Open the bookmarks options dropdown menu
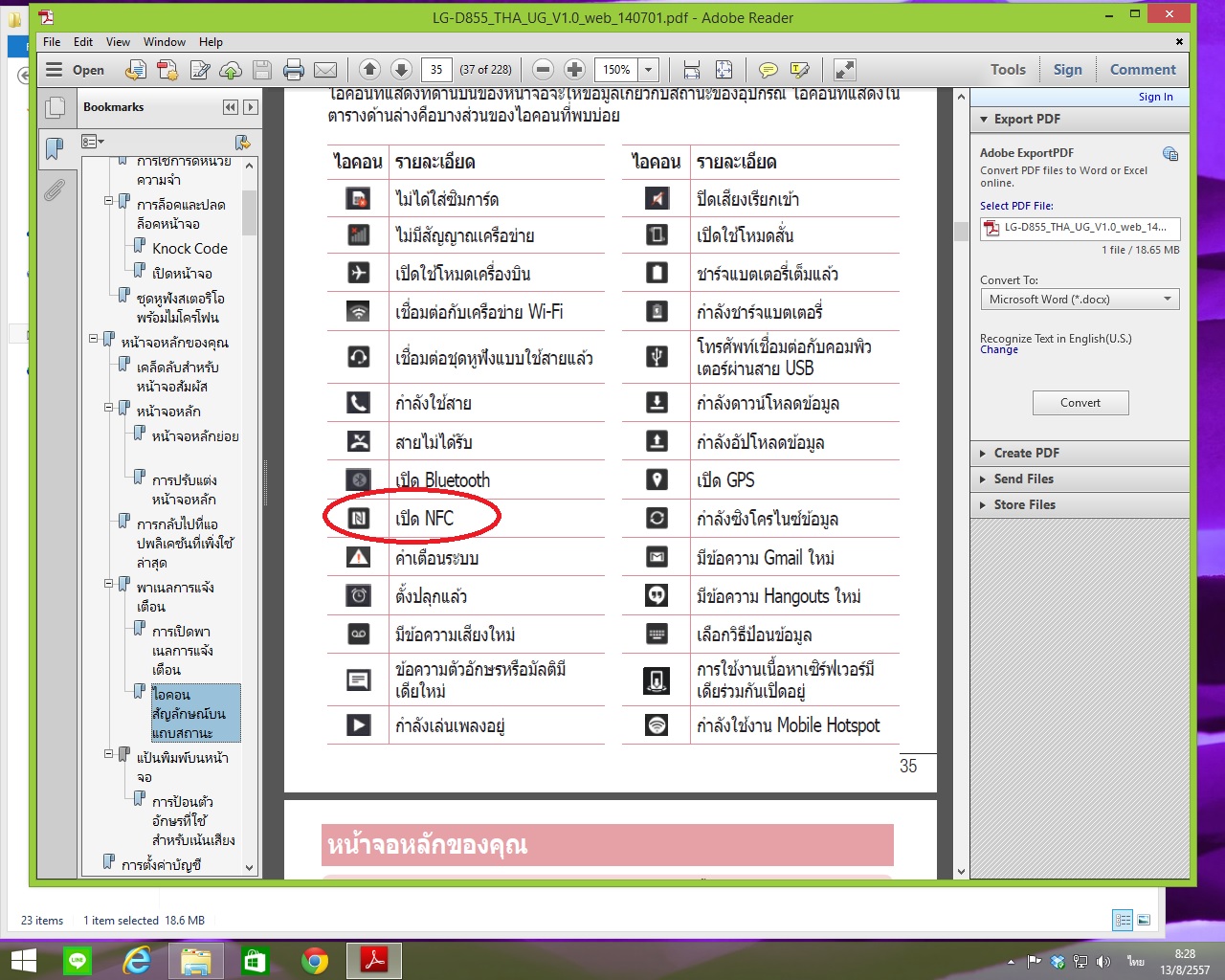Viewport: 1225px width, 980px height. [x=93, y=142]
